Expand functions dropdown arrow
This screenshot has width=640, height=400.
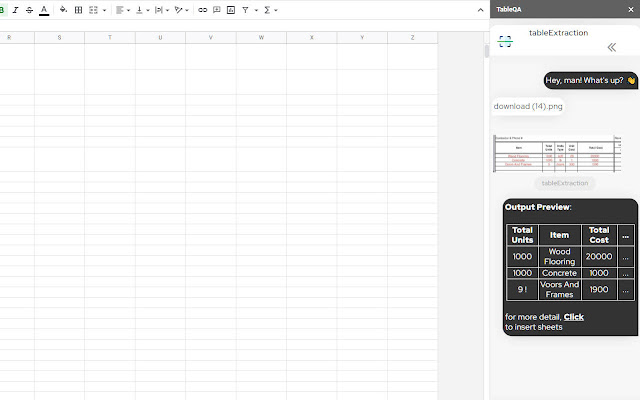276,10
